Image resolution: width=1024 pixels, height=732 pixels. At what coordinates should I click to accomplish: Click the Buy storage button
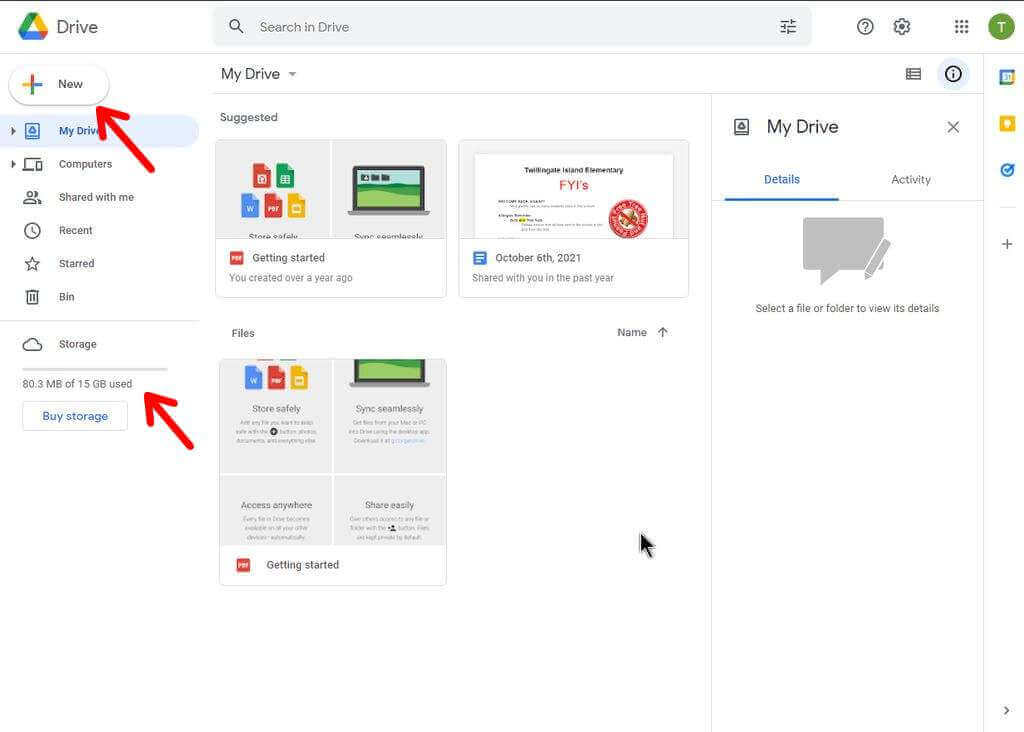(x=75, y=416)
